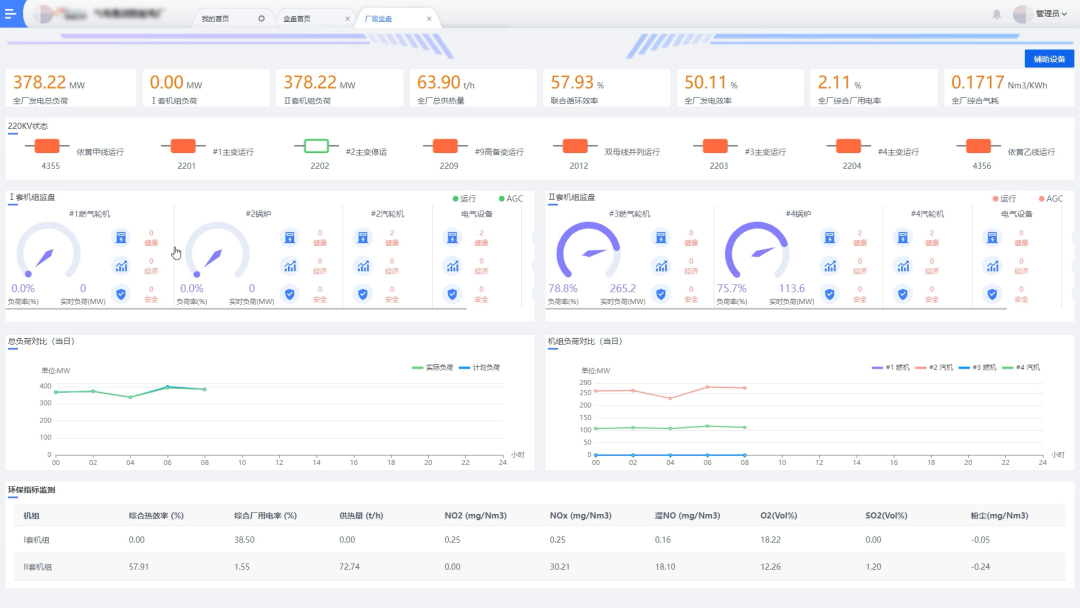Switch to the 我的首页 tab
Screen dimensions: 1080x608
tap(215, 19)
